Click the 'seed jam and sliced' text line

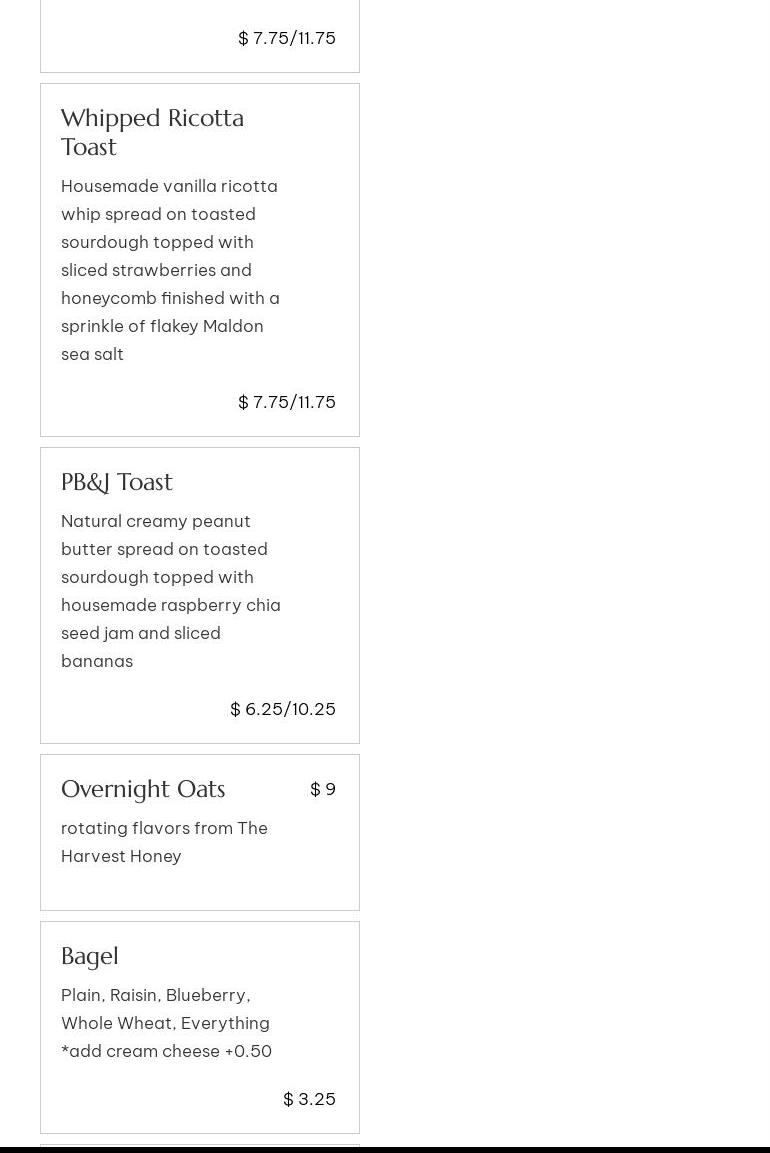(141, 633)
